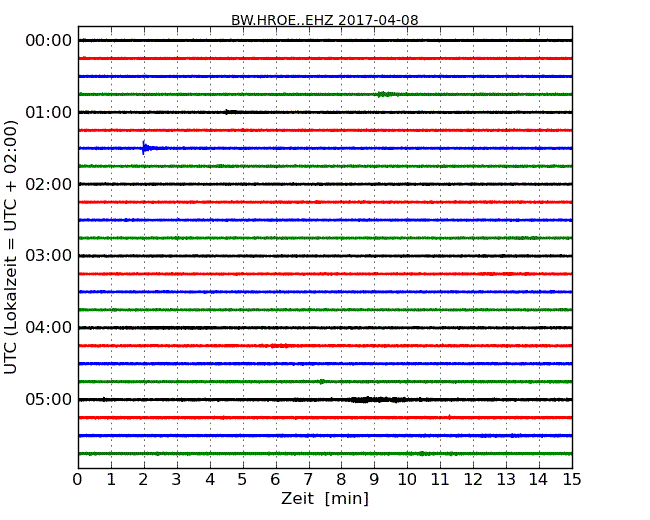Click the 05:00 time axis label
The height and width of the screenshot is (520, 650).
49,399
